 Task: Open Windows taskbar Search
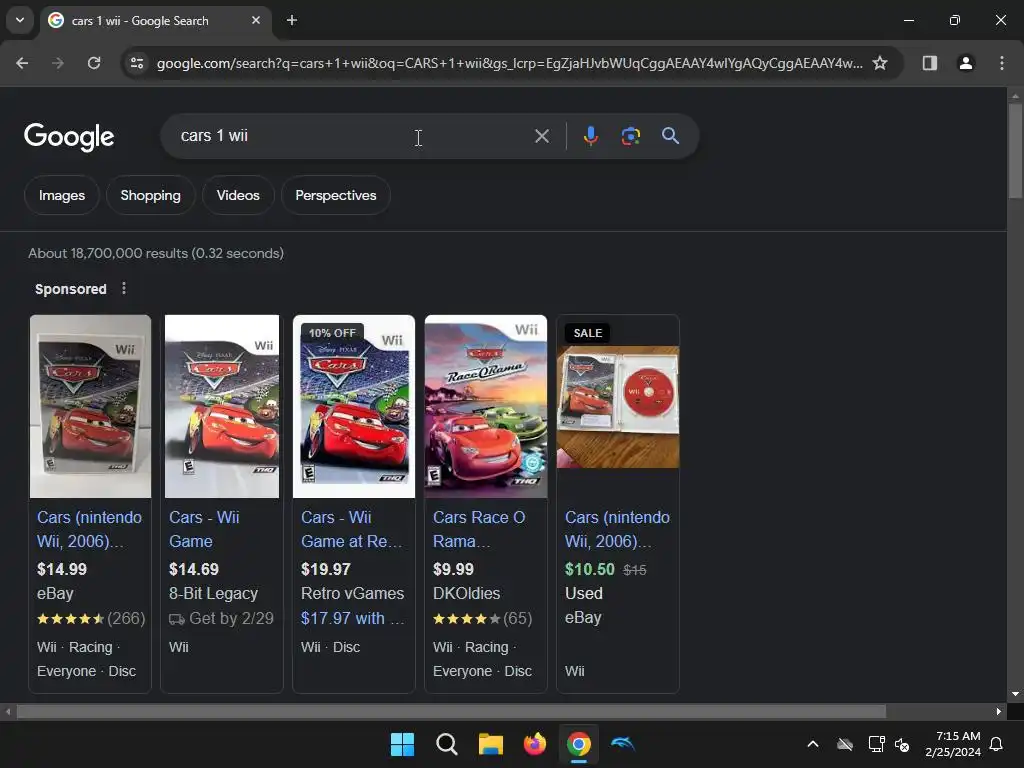pos(447,744)
